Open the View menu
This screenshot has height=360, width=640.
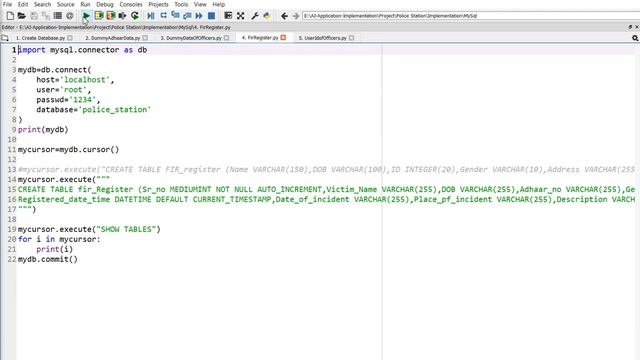tap(200, 4)
